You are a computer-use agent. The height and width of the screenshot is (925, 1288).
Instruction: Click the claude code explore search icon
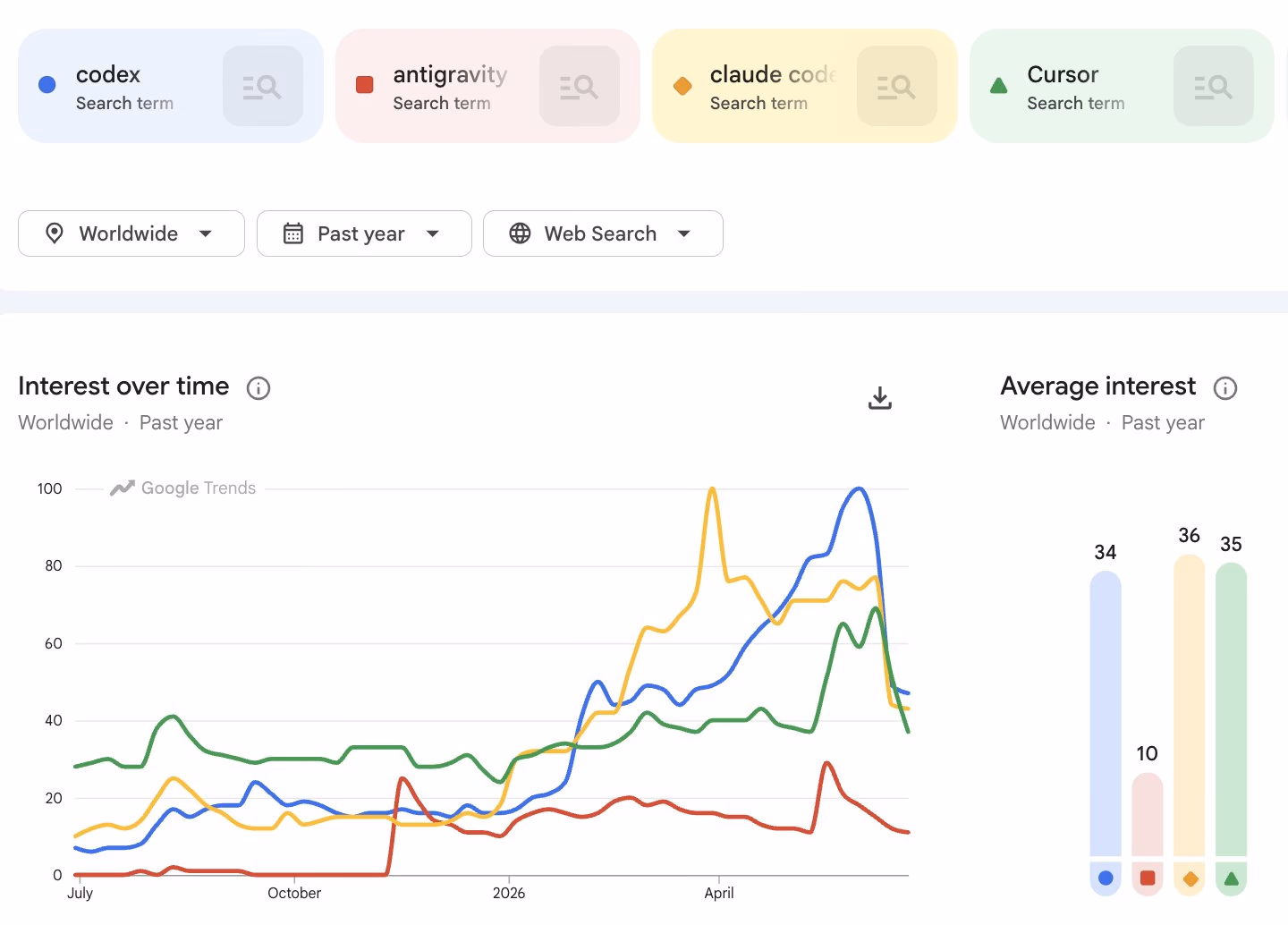(x=896, y=86)
